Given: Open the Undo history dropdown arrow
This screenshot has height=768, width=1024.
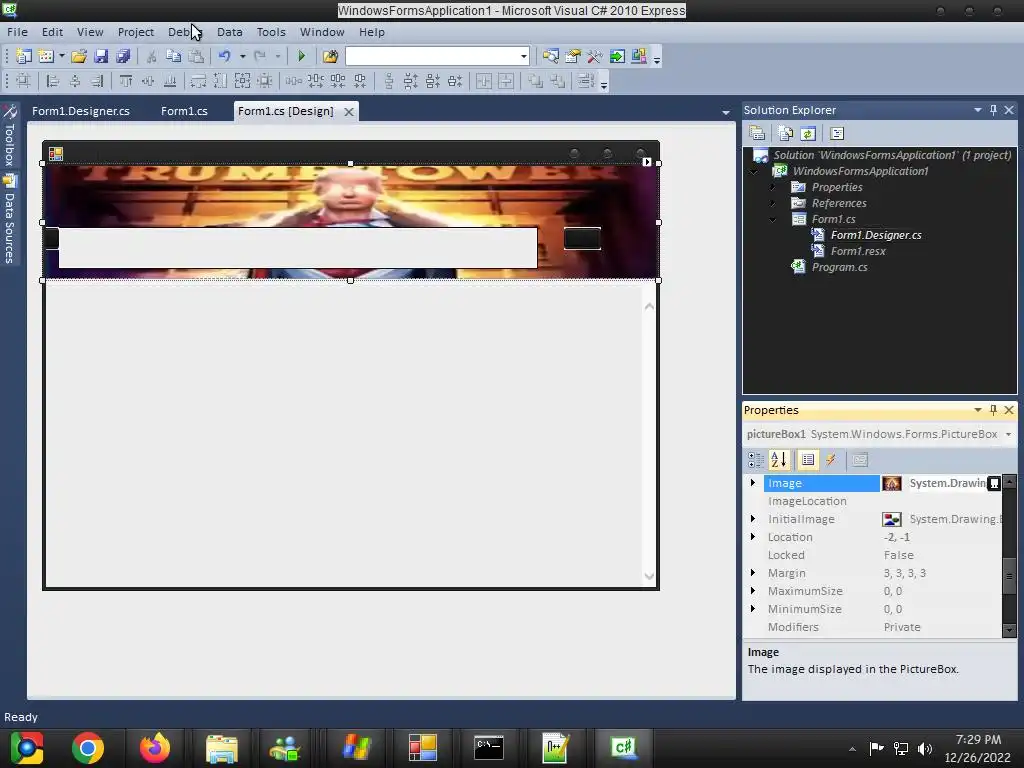Looking at the screenshot, I should [x=242, y=56].
